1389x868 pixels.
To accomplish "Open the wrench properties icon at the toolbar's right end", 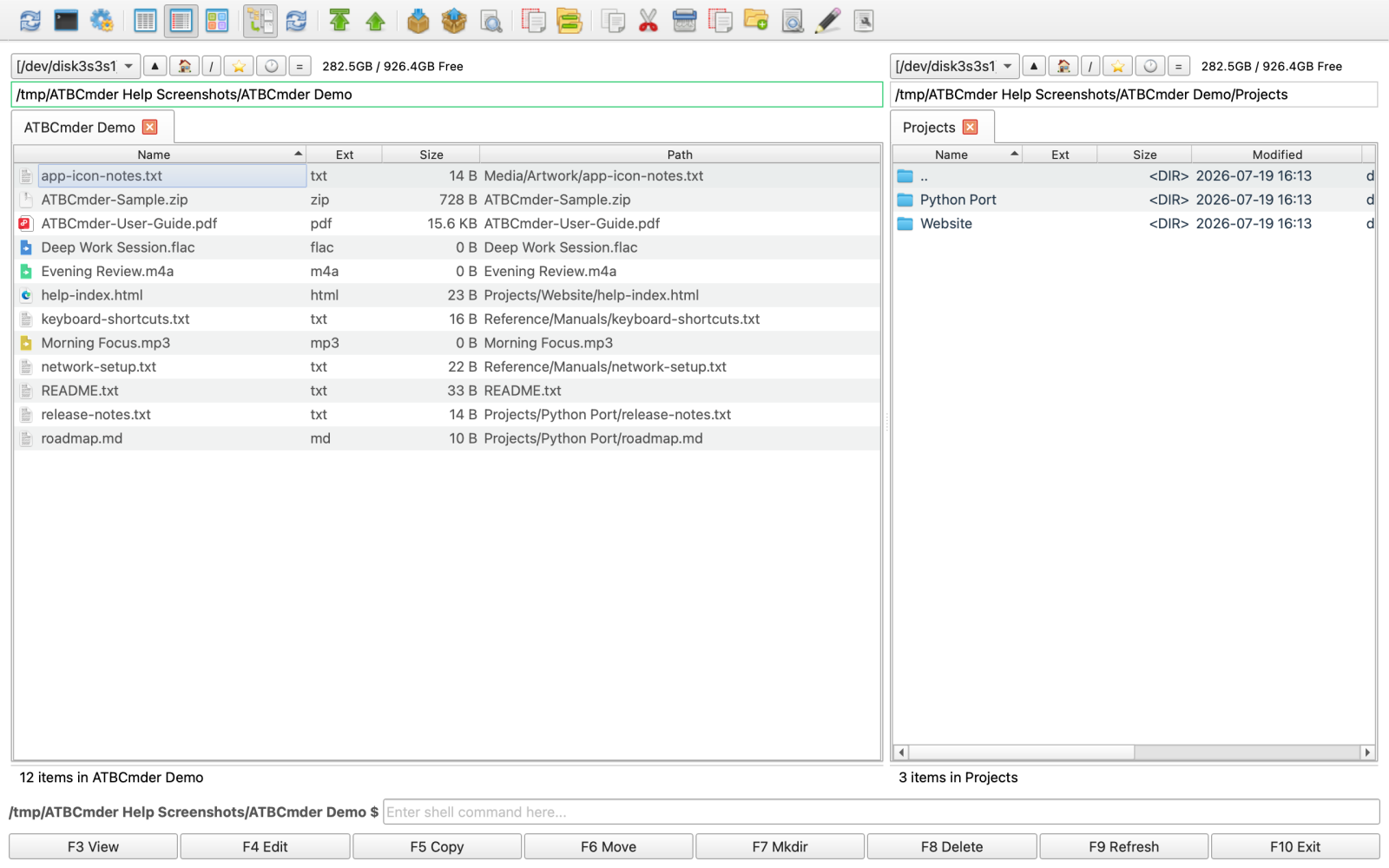I will pyautogui.click(x=864, y=21).
